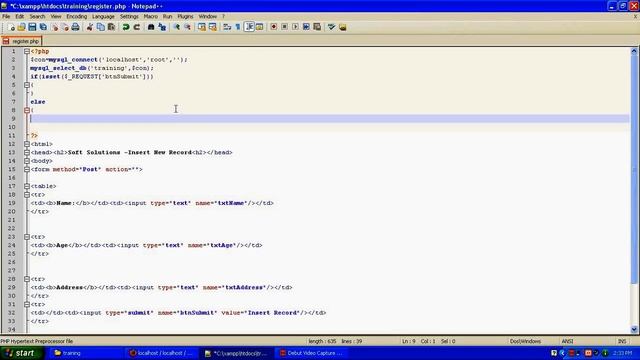Open the Settings menu
The image size is (640, 360).
click(129, 17)
